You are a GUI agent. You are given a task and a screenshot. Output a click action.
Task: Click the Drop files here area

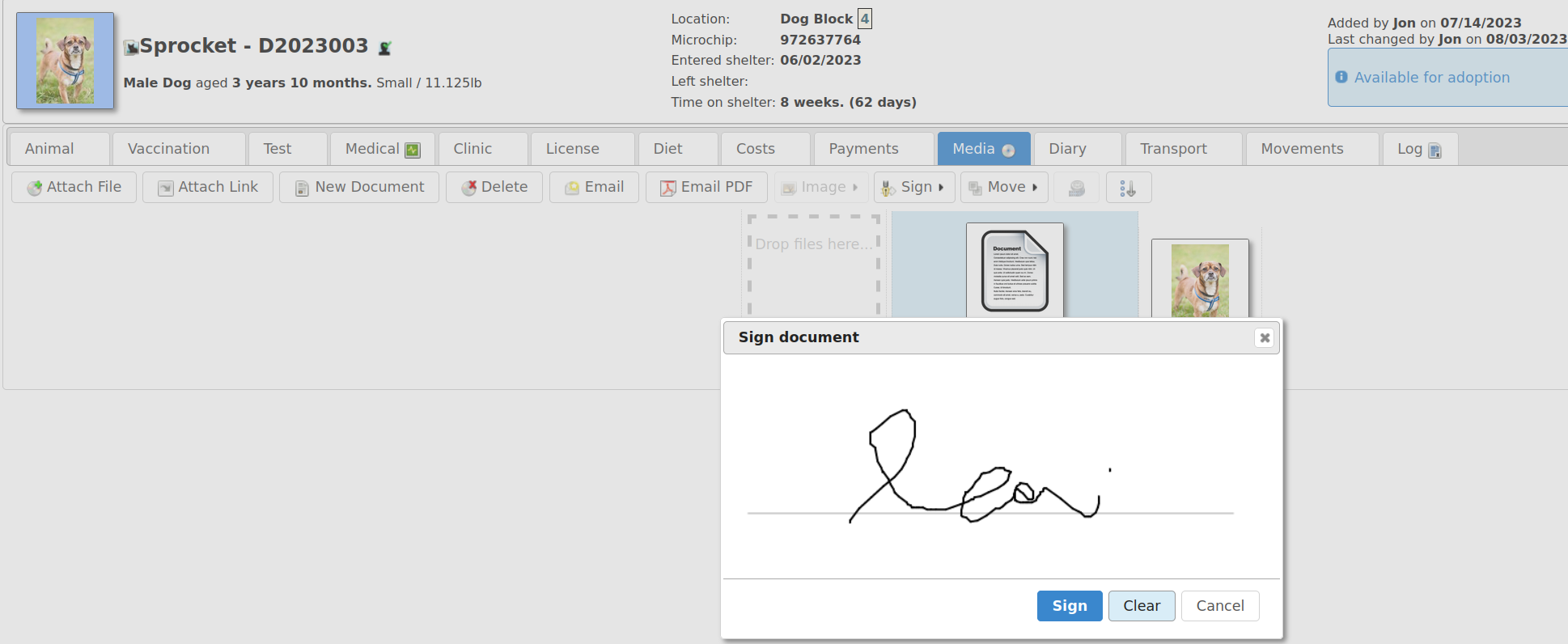[x=813, y=265]
